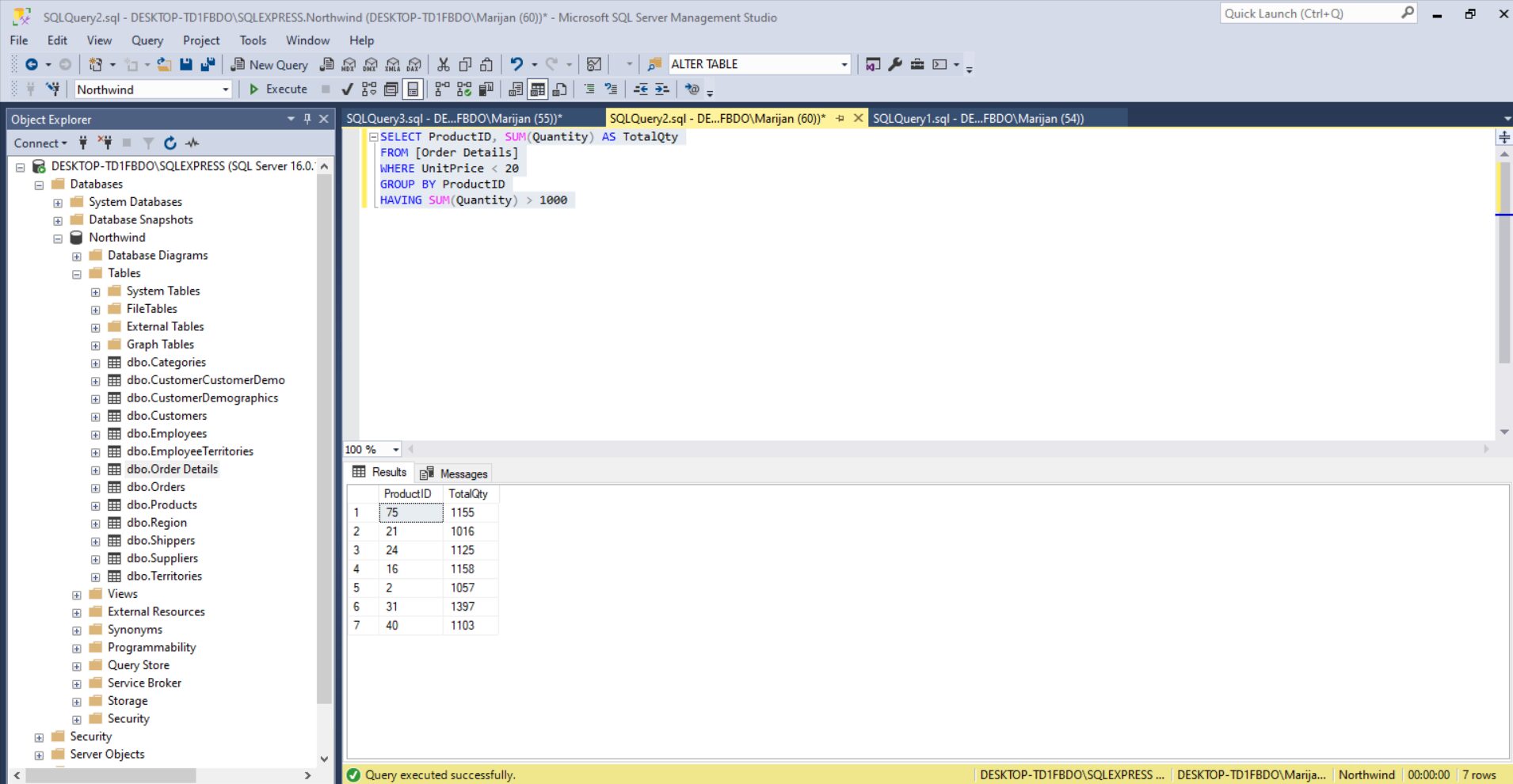Click the Properties wrench icon
The width and height of the screenshot is (1513, 784).
[x=895, y=64]
